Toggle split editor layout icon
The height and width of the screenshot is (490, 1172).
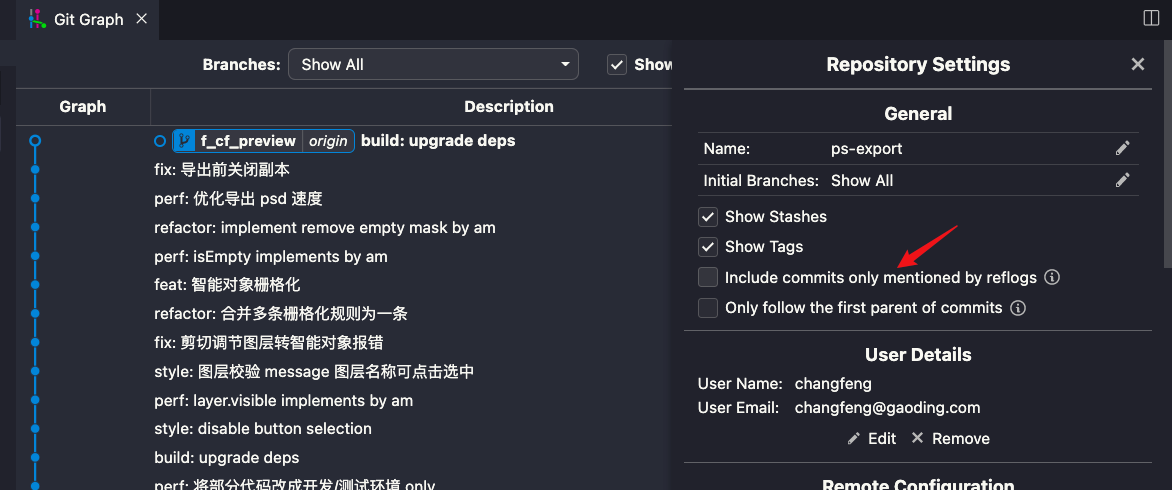tap(1151, 18)
